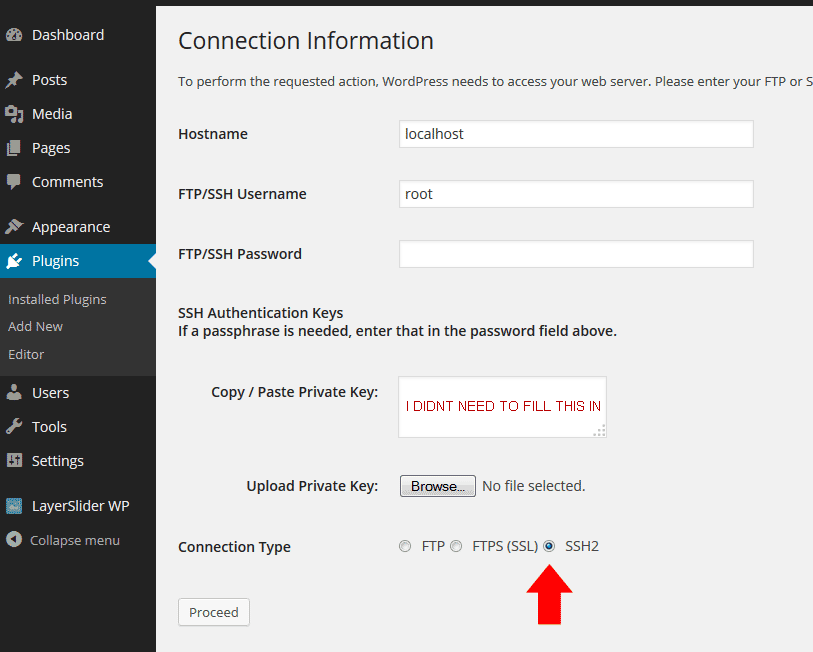Click the LayerSlider WP icon
This screenshot has height=652, width=813.
[14, 506]
